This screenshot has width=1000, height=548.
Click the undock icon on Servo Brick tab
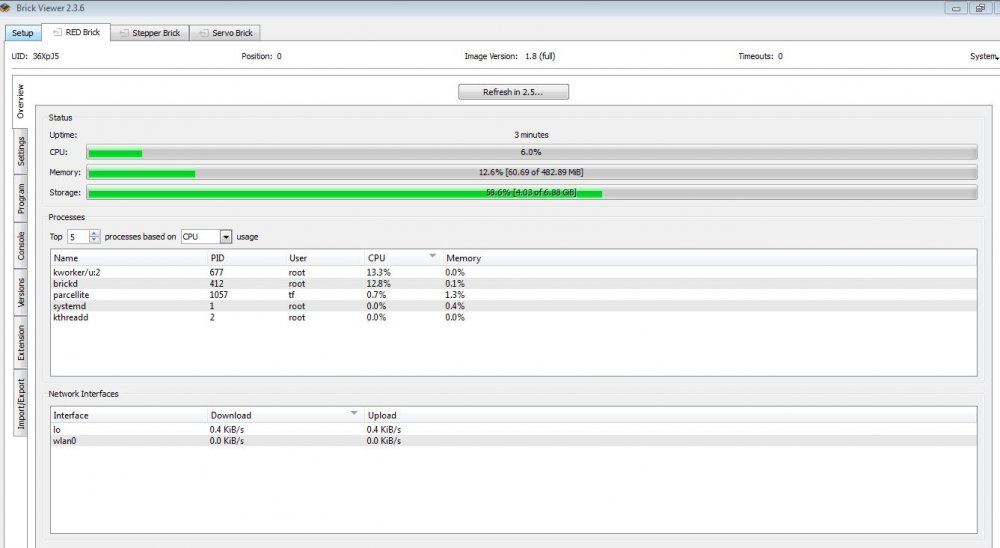[x=202, y=33]
